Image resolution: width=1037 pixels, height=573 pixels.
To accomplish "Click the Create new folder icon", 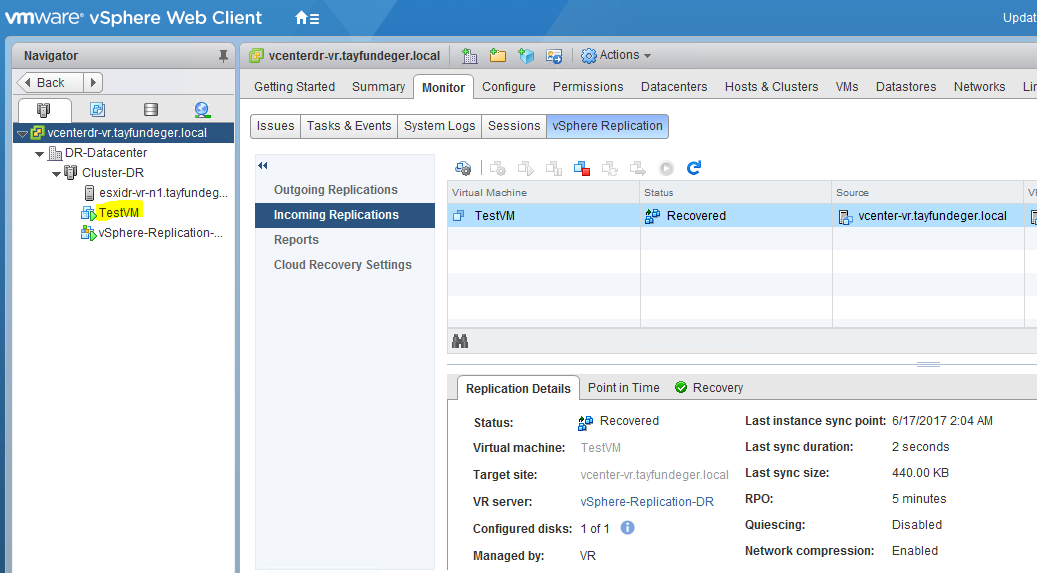I will [x=497, y=56].
